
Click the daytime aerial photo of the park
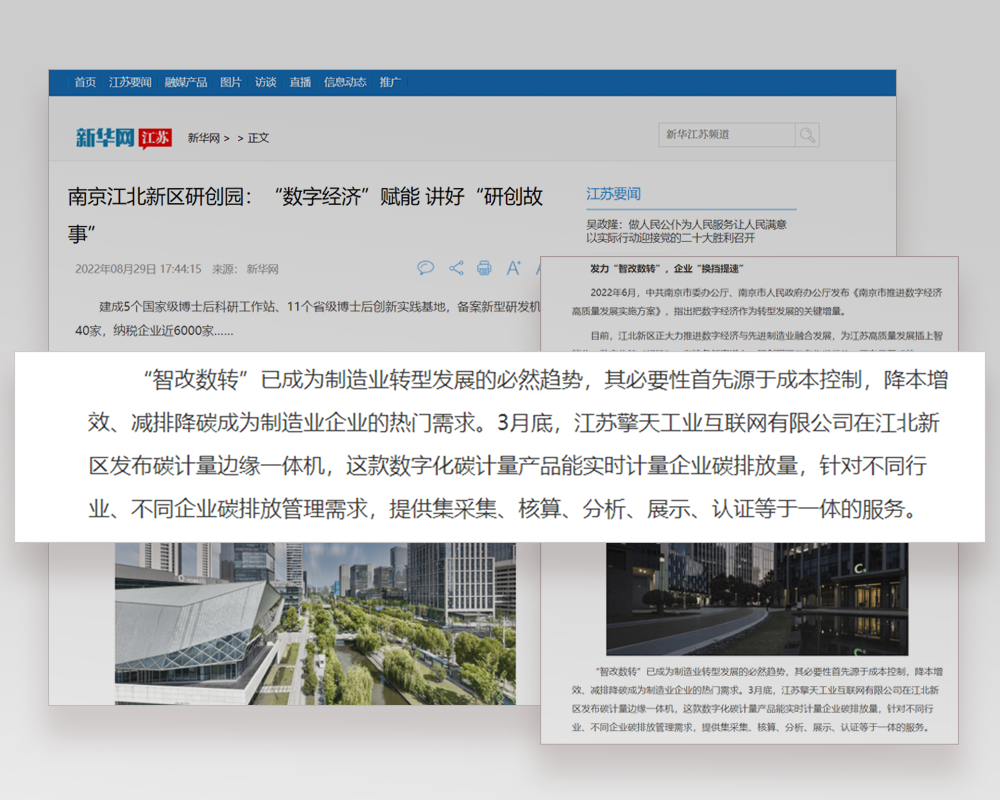coord(316,623)
